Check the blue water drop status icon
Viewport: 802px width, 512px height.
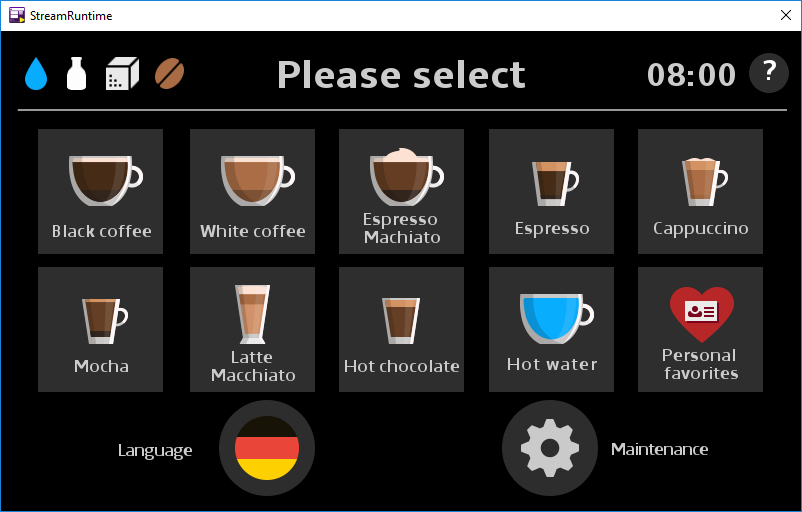[x=36, y=74]
